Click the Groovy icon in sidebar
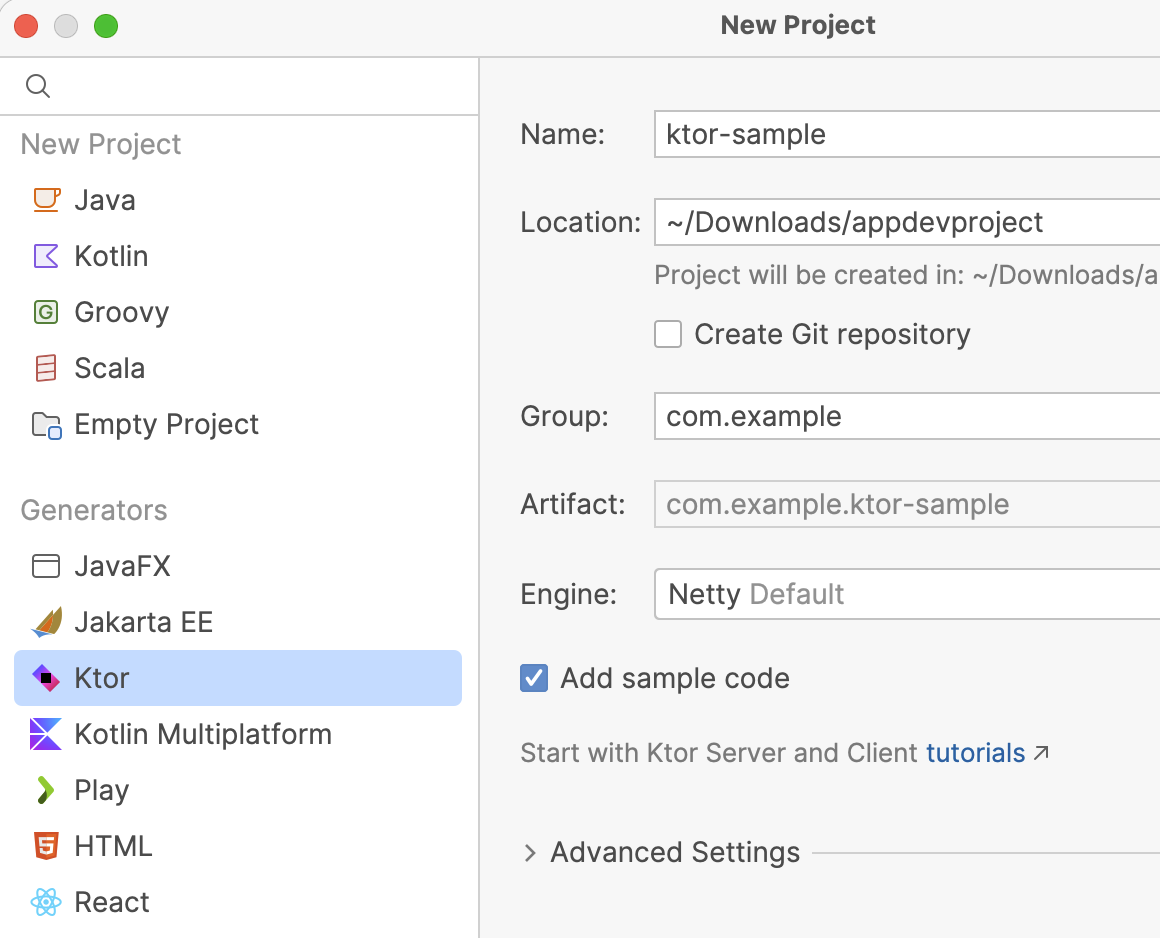The image size is (1160, 938). pyautogui.click(x=46, y=312)
